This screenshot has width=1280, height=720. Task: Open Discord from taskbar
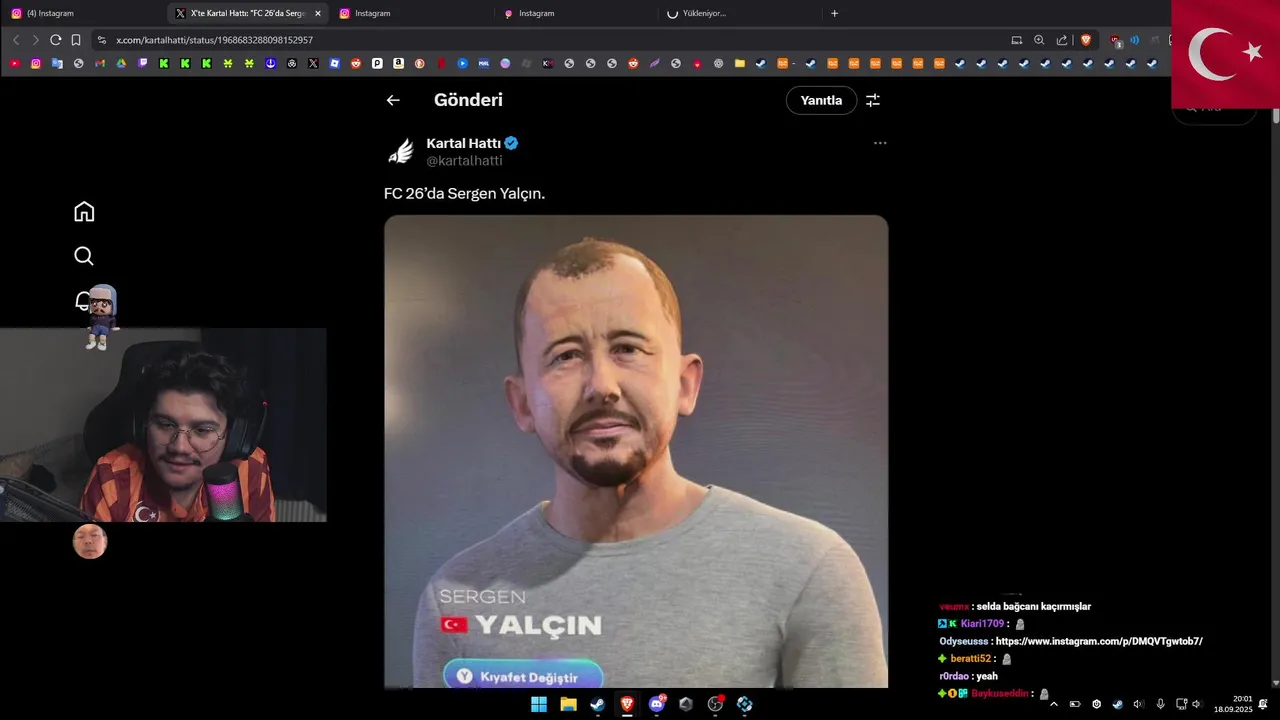click(x=657, y=704)
